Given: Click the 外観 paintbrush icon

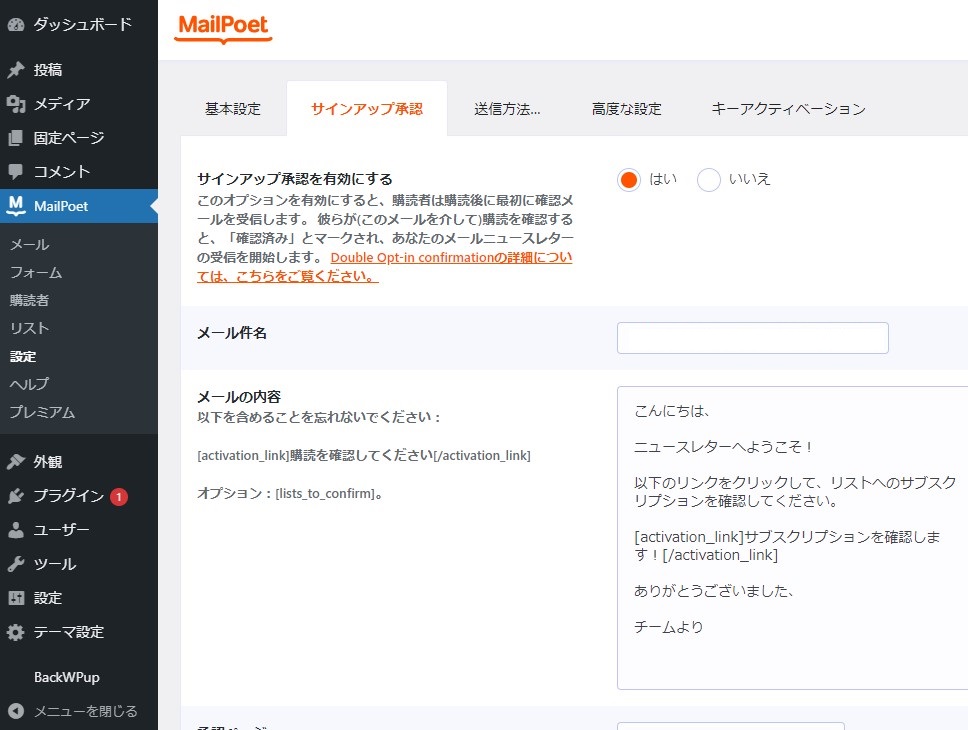Looking at the screenshot, I should 16,462.
